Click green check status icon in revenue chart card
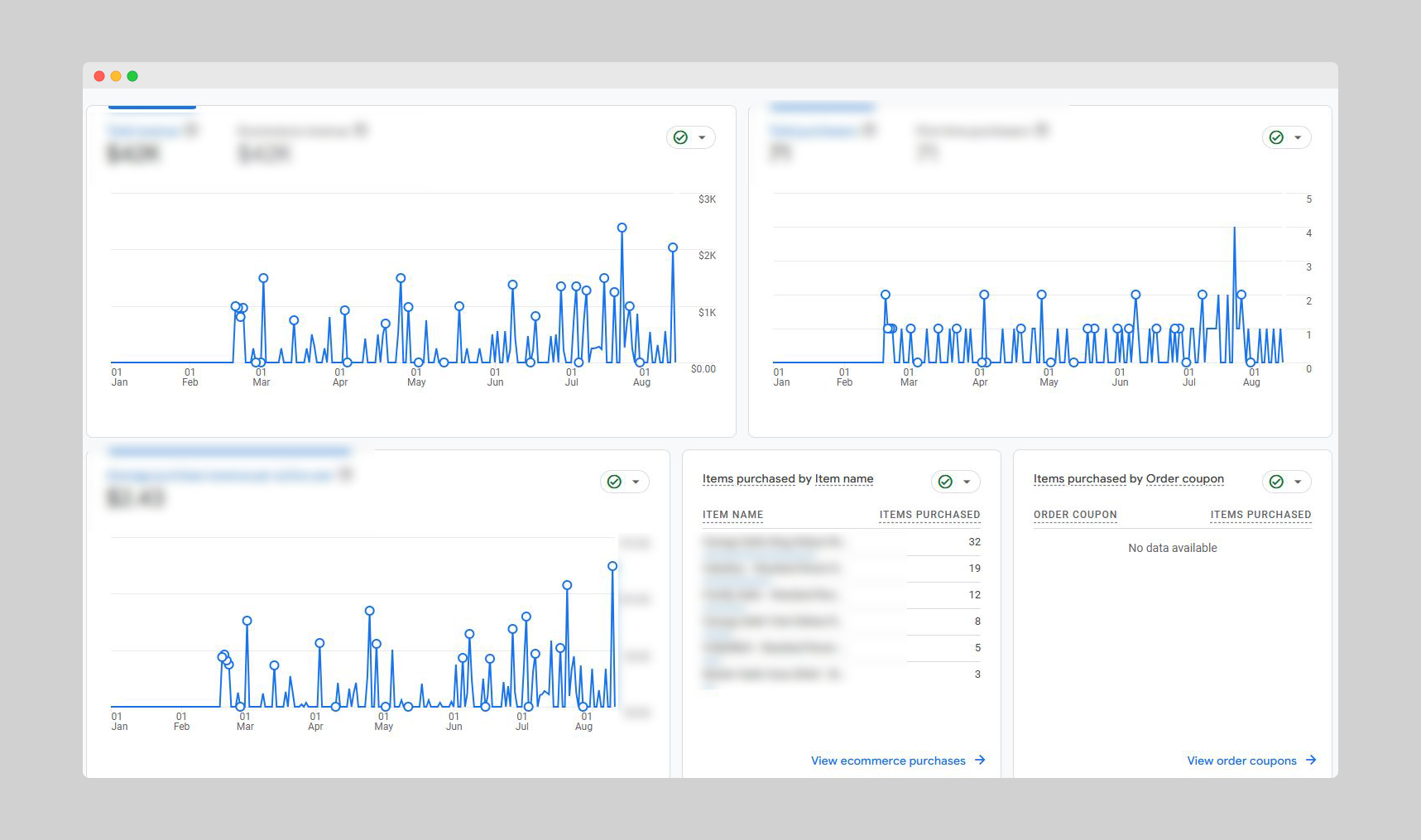Viewport: 1421px width, 840px height. click(x=680, y=137)
